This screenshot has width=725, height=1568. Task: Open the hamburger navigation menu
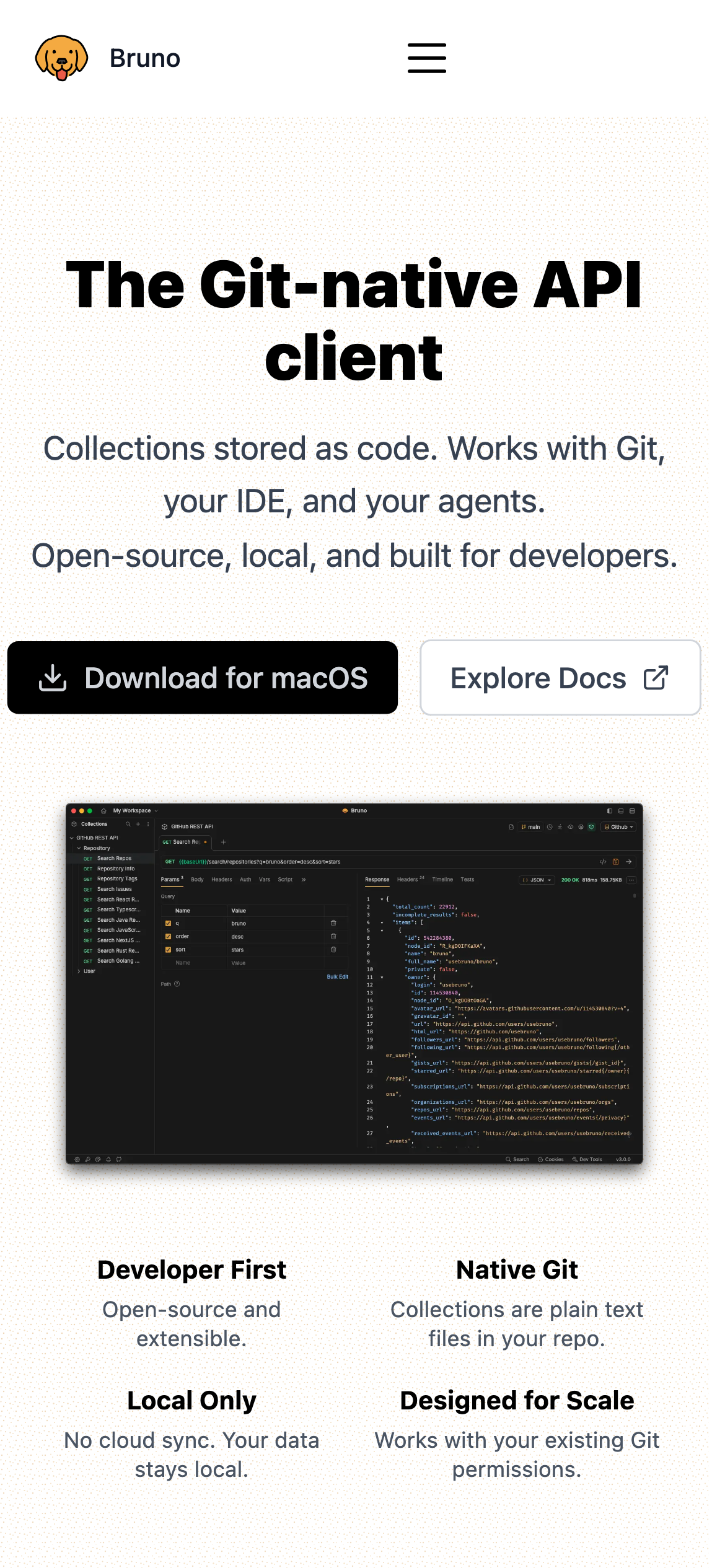tap(426, 58)
